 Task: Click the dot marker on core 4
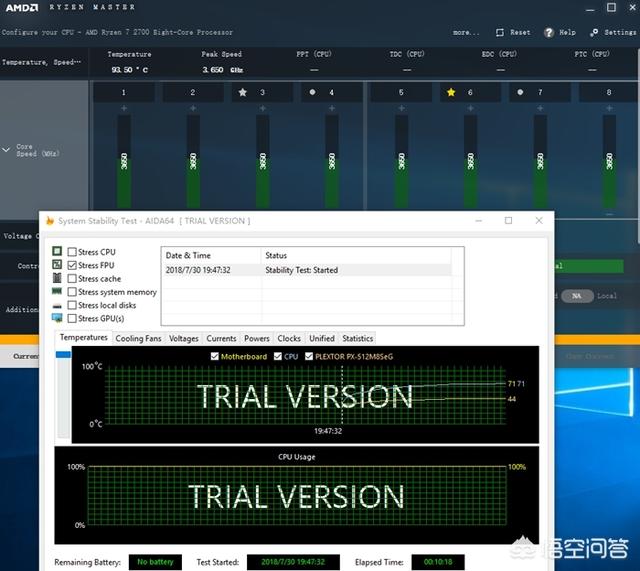(x=312, y=92)
